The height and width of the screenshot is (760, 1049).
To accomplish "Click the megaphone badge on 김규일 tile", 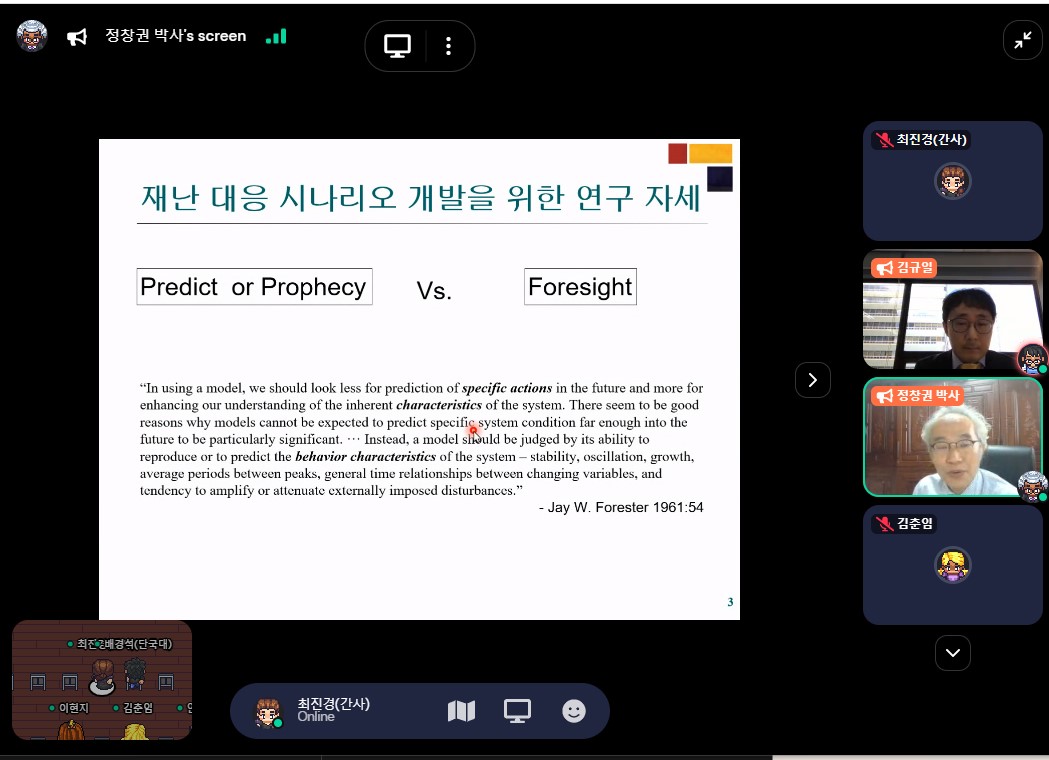I will coord(883,268).
